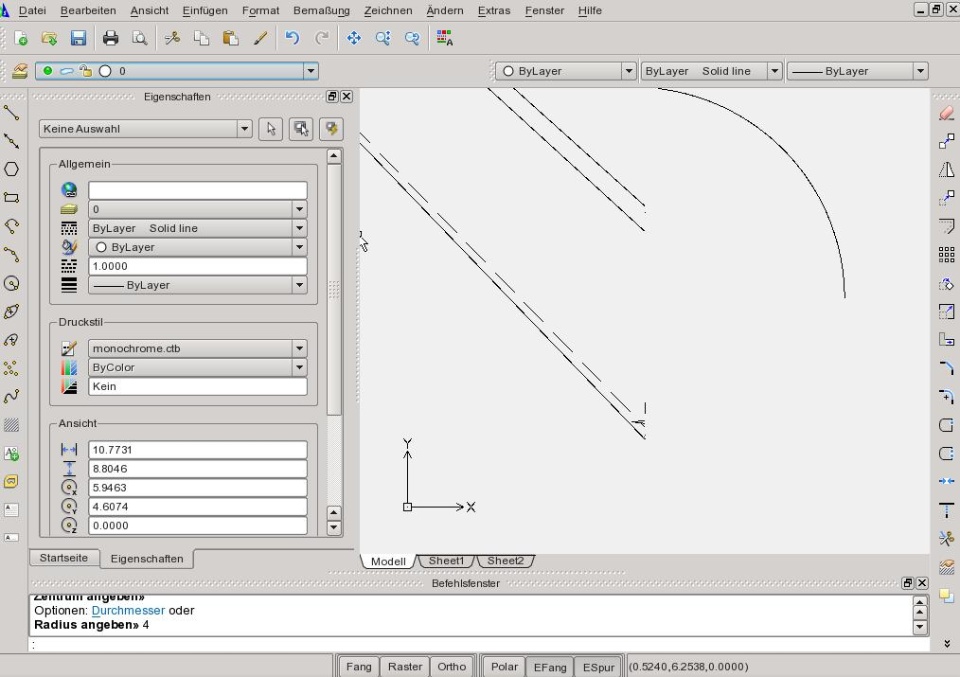Switch to the Sheet1 tab

pos(446,561)
